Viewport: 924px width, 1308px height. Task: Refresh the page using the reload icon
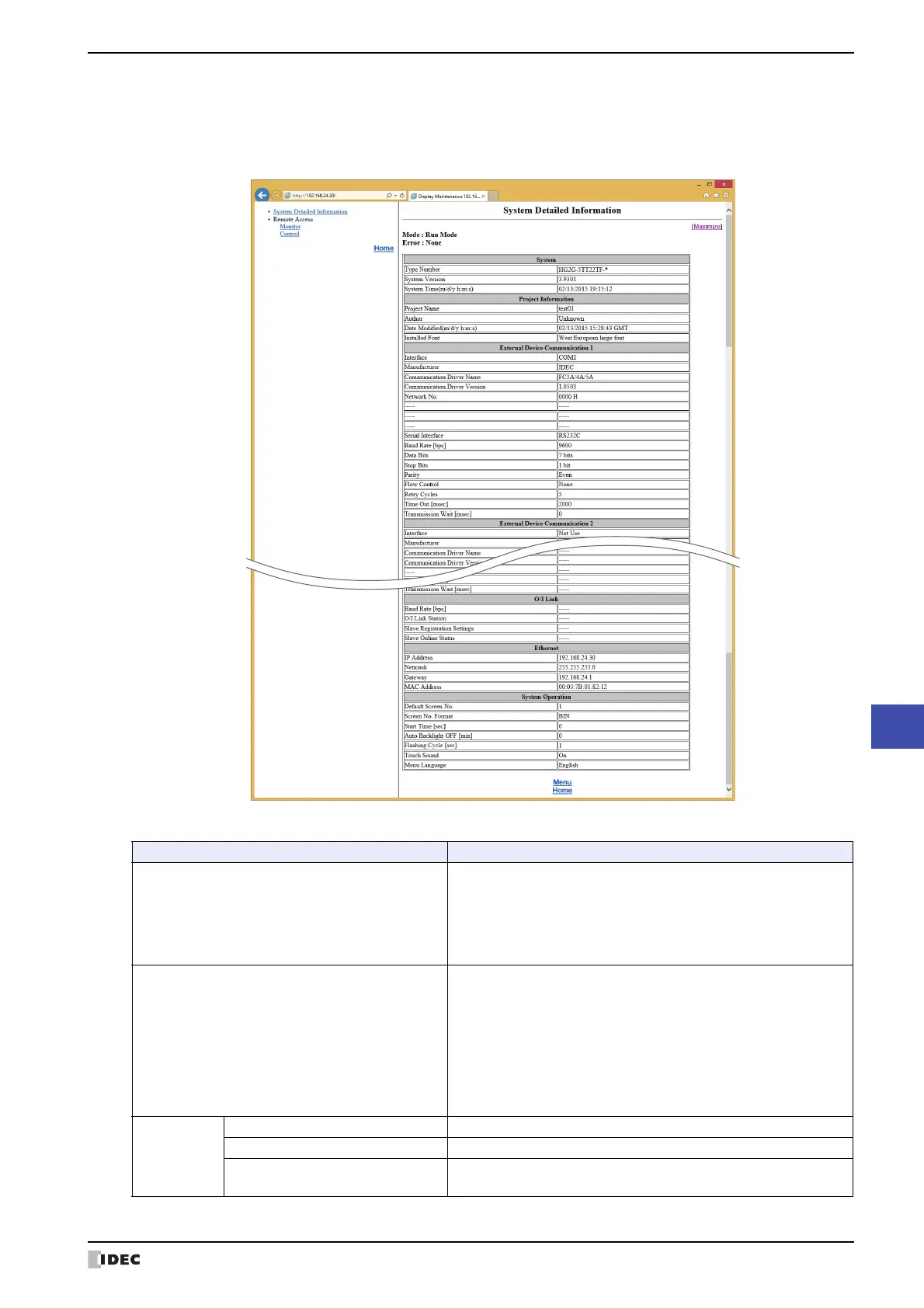401,196
